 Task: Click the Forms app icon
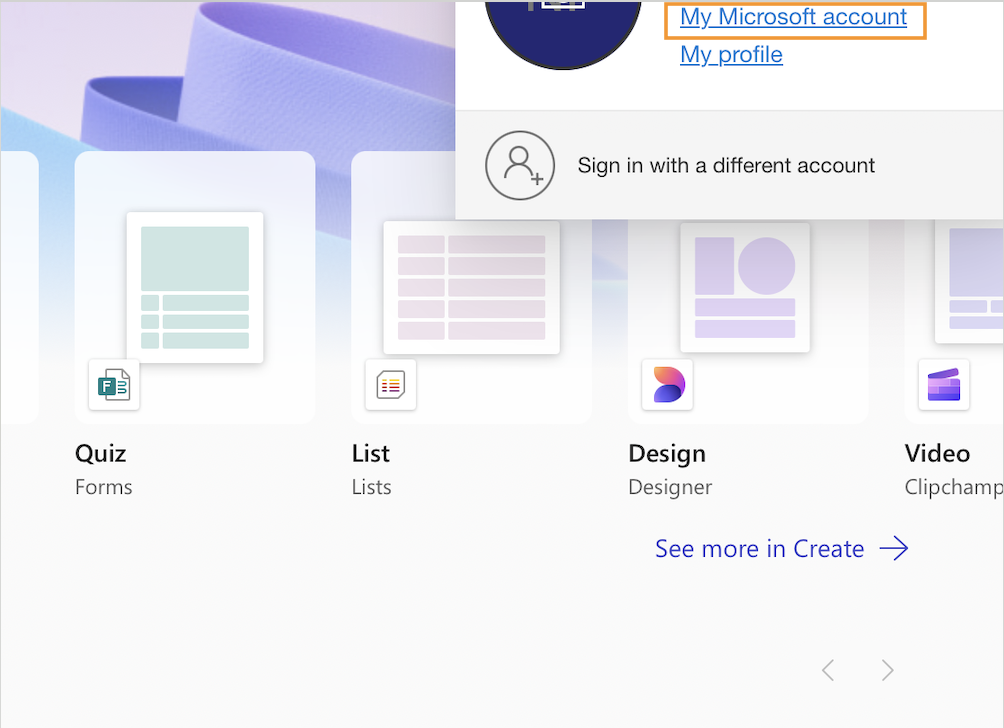(114, 385)
